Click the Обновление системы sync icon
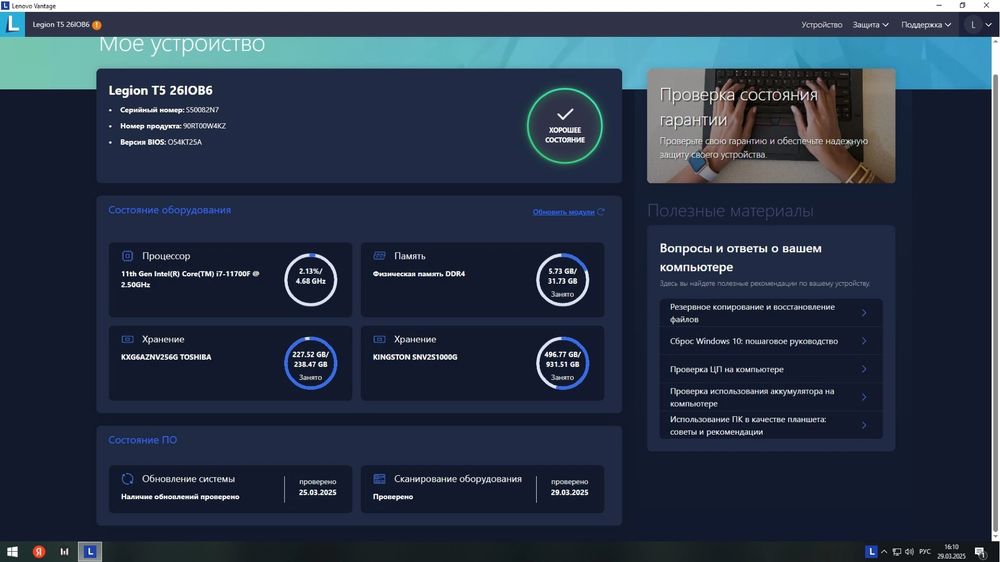 click(127, 478)
